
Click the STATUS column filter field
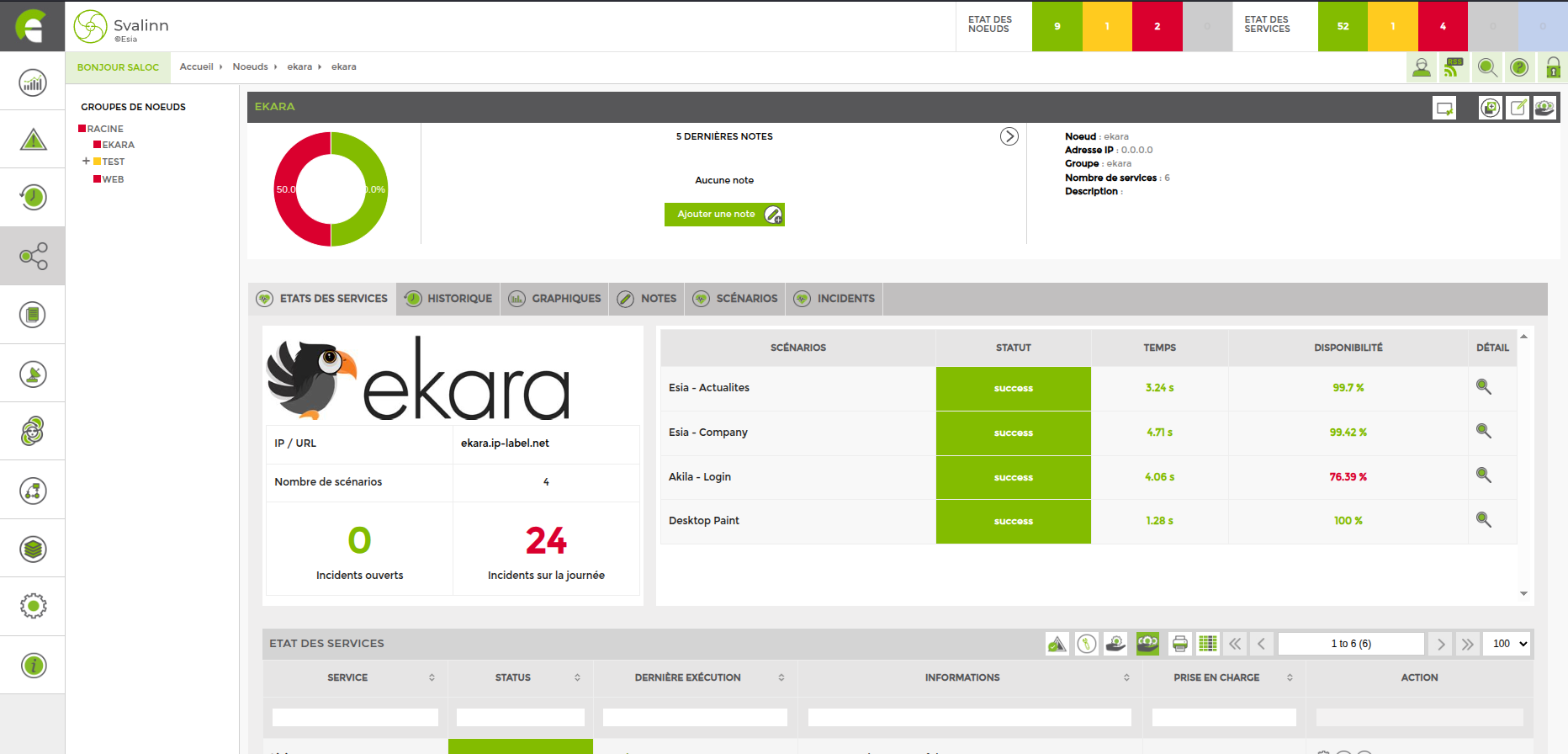pos(520,717)
